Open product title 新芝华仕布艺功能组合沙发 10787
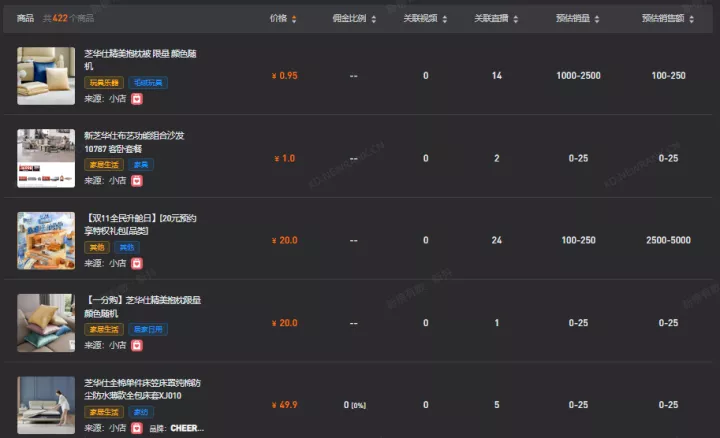Screen dimensions: 720x438 134,142
